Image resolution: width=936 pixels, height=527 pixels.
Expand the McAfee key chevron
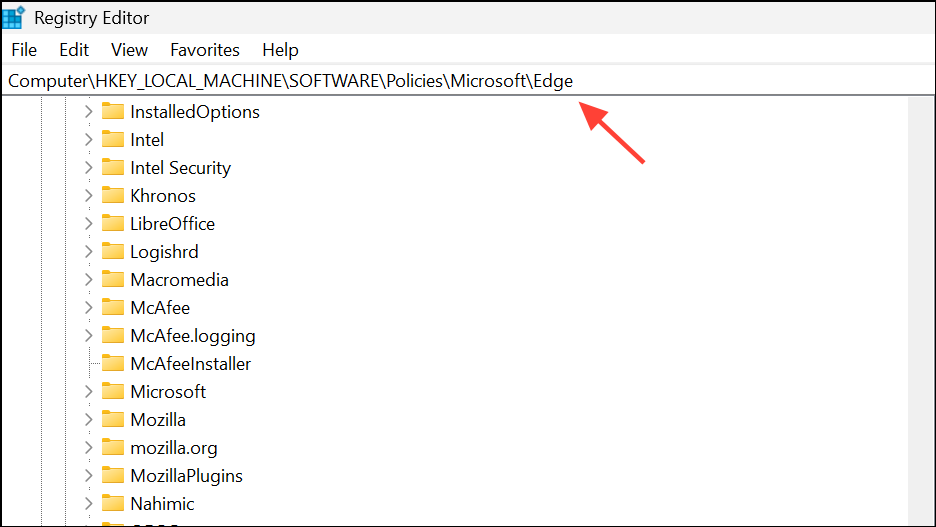tap(89, 308)
